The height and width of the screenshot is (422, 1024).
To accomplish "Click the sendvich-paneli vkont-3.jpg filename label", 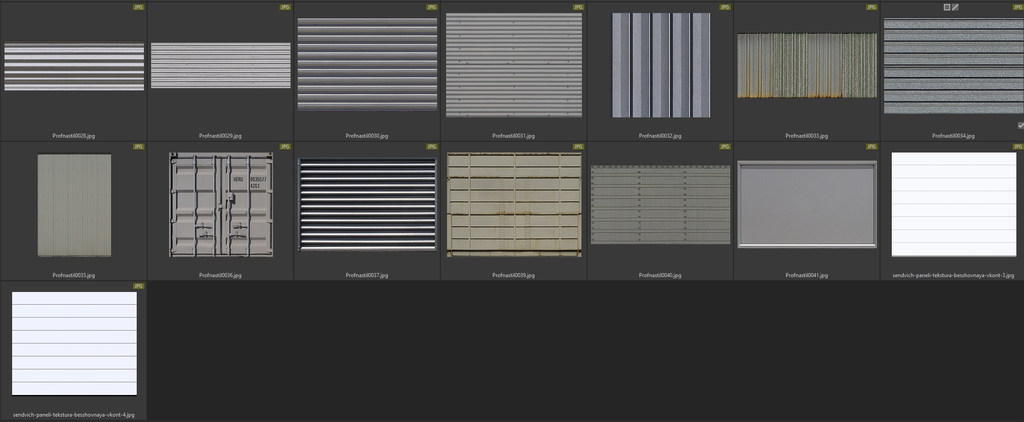I will pyautogui.click(x=953, y=275).
